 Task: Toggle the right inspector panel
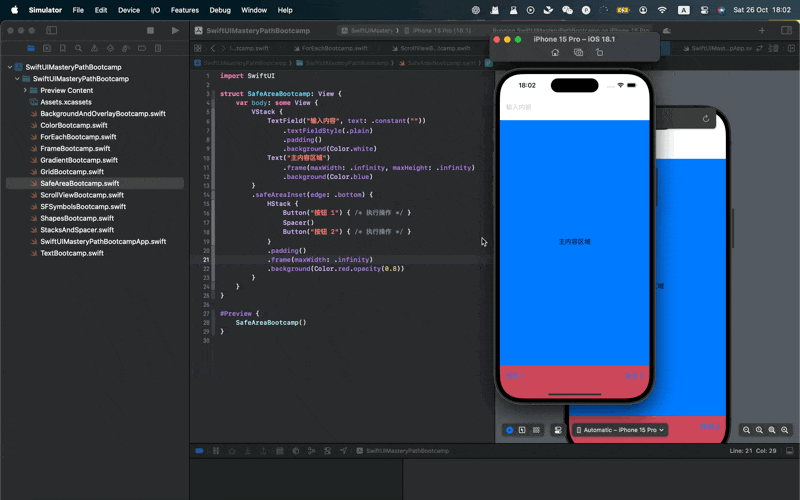click(x=786, y=30)
